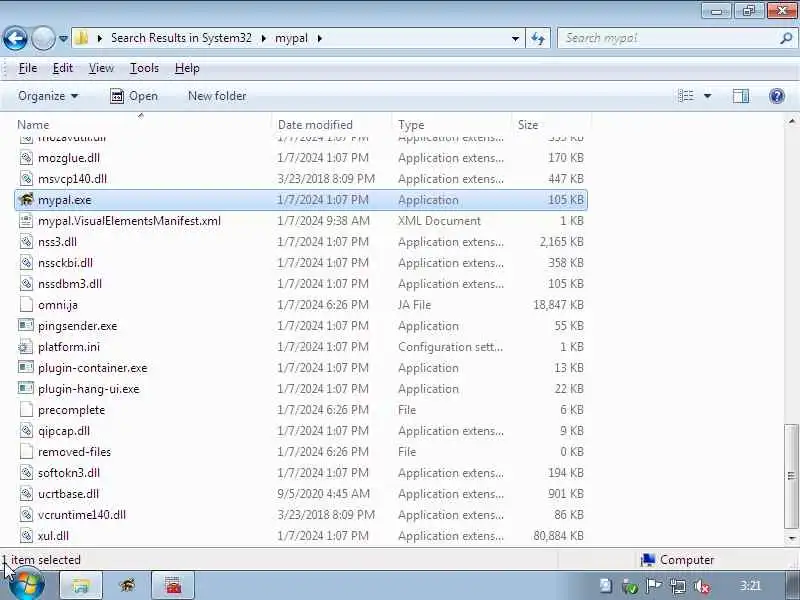
Task: Open the Help menu
Action: (x=187, y=68)
